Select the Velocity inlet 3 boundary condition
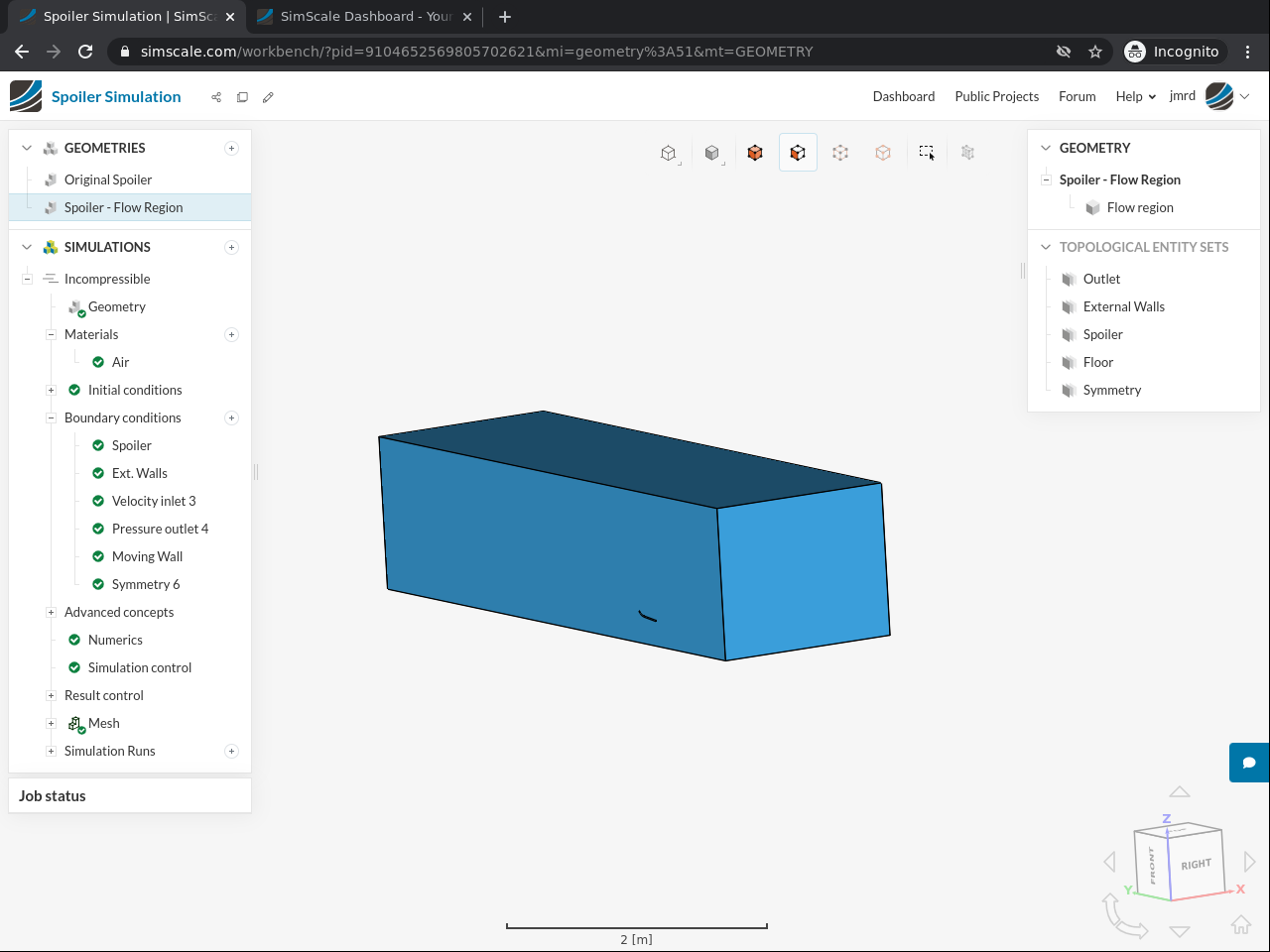The width and height of the screenshot is (1270, 952). click(154, 501)
